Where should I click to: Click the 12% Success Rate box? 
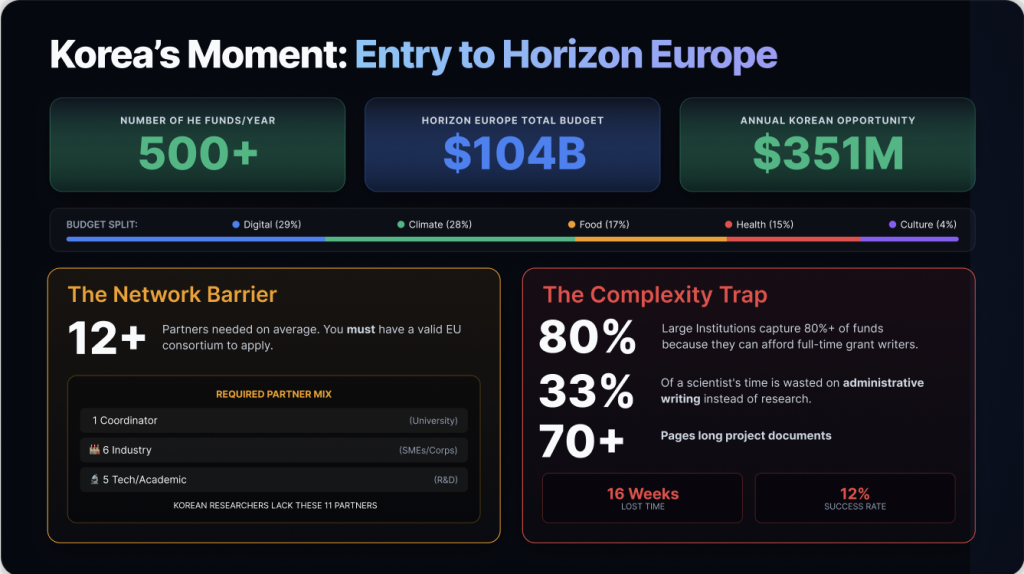pyautogui.click(x=855, y=498)
